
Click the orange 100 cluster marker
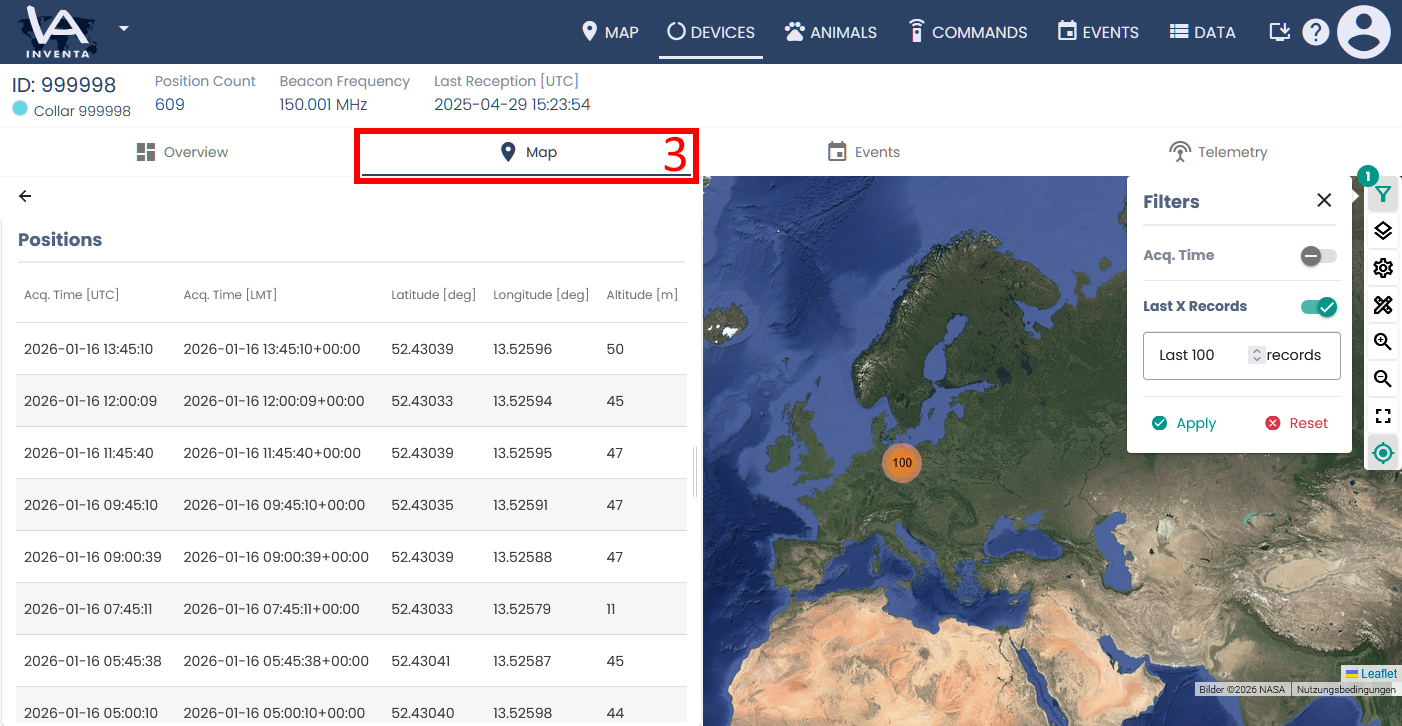pyautogui.click(x=902, y=463)
